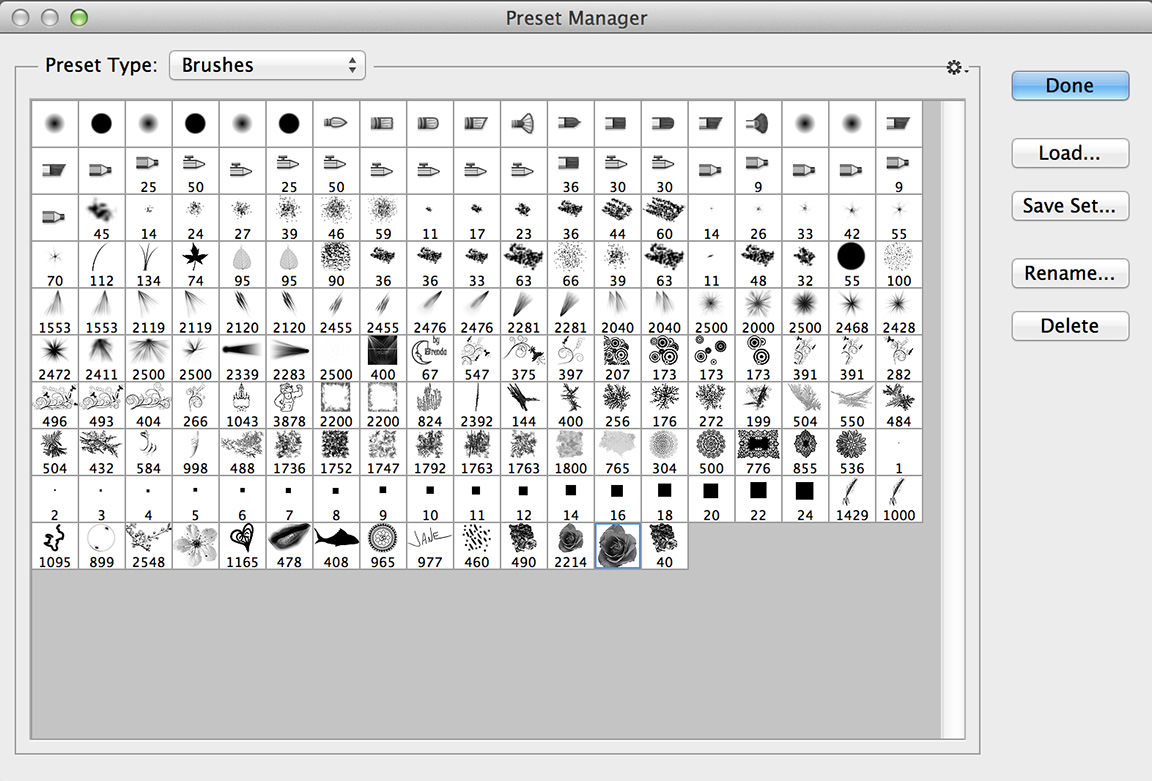Select the swirl border brush 496
The height and width of the screenshot is (781, 1152).
coord(54,406)
